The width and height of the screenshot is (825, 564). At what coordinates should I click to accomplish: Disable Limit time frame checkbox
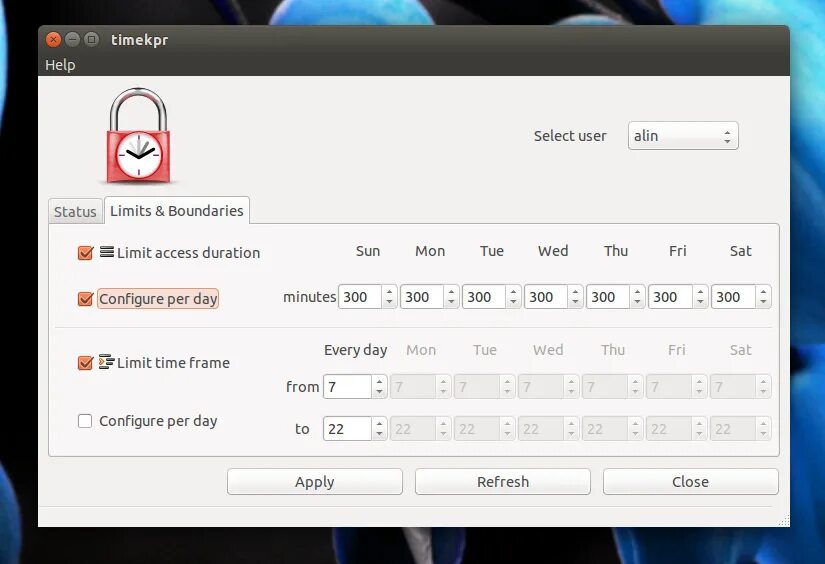85,362
